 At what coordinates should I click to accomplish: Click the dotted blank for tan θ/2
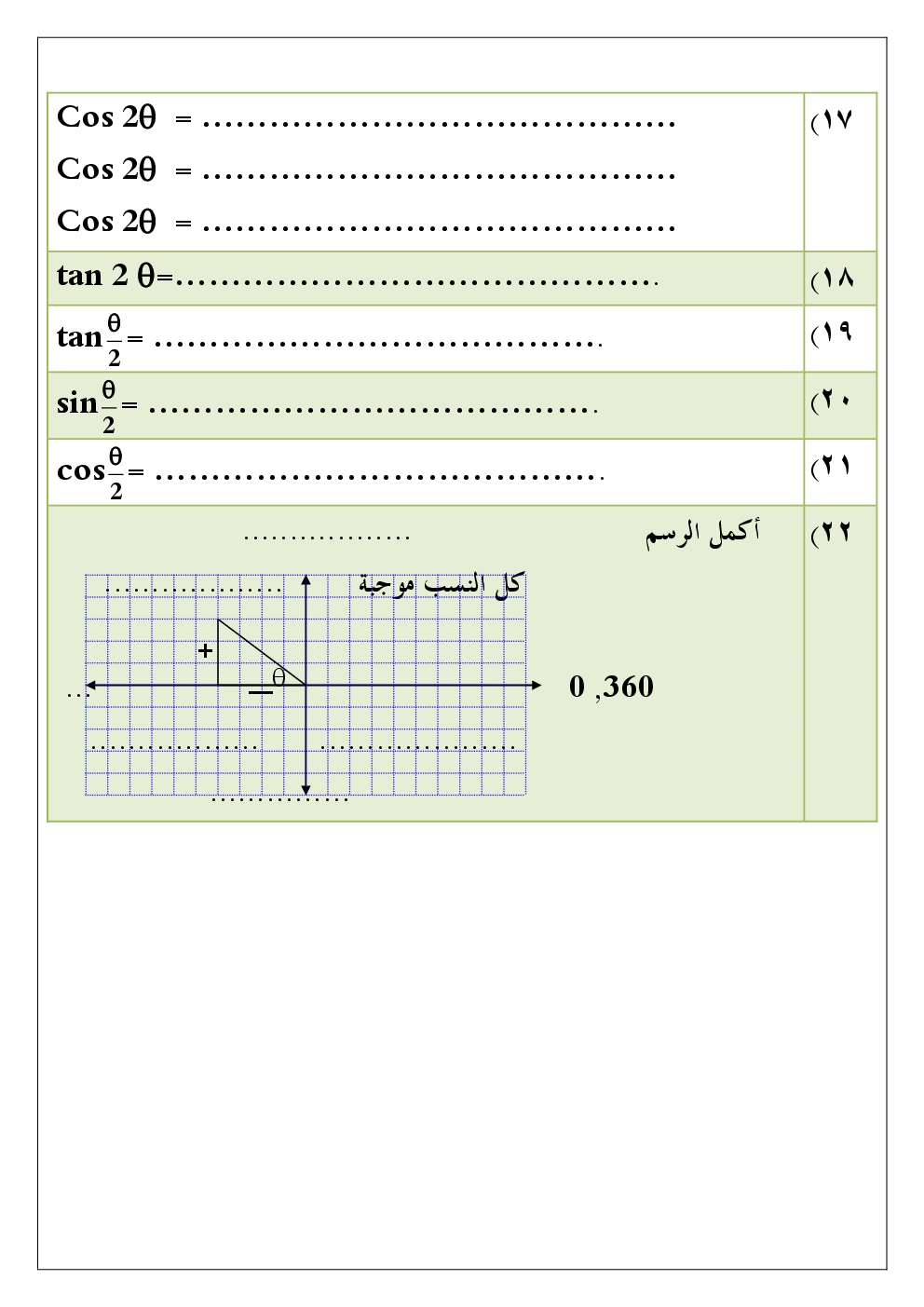377,343
